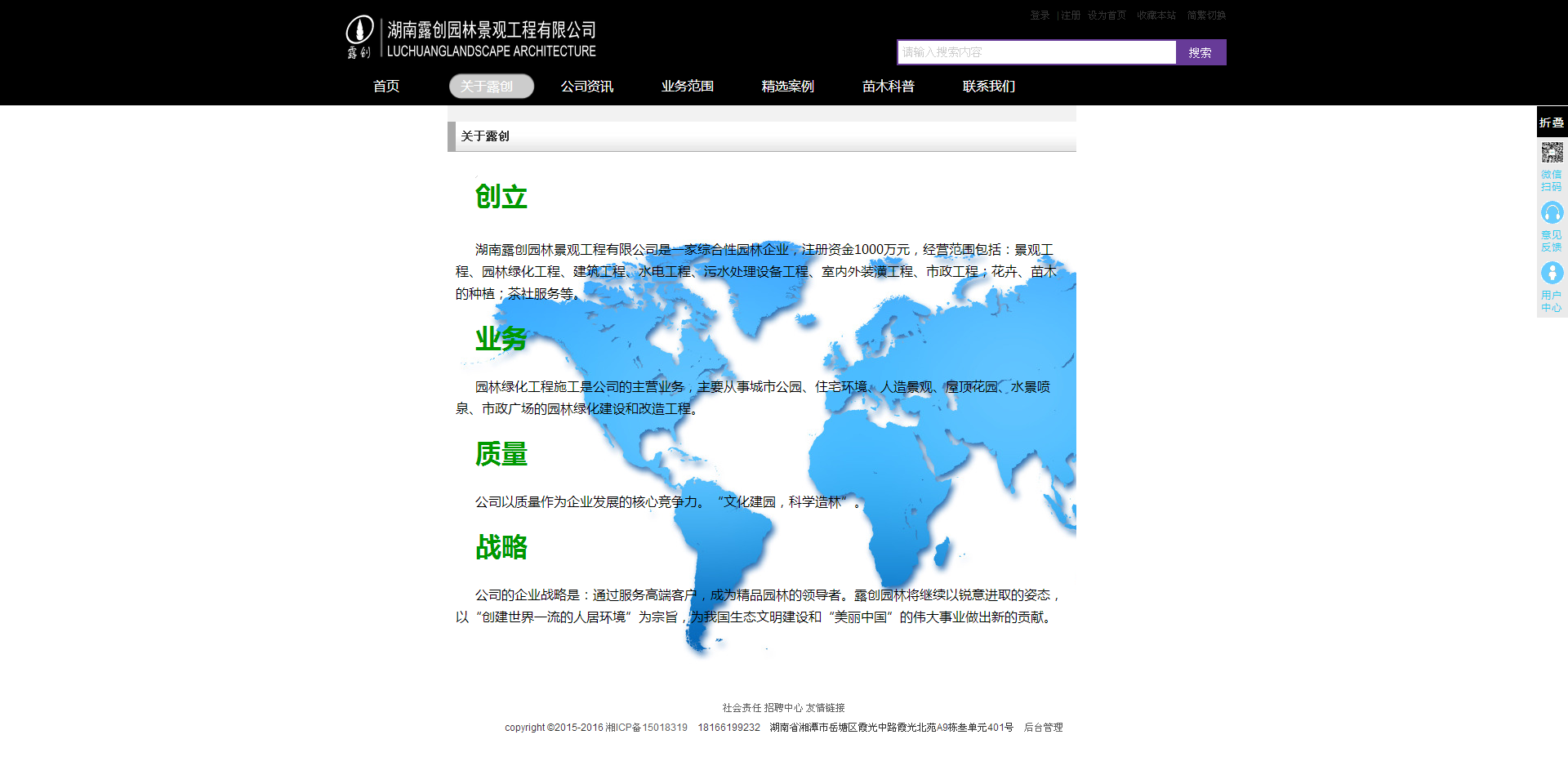Open the 联系我们 menu
This screenshot has height=757, width=1568.
tap(988, 86)
